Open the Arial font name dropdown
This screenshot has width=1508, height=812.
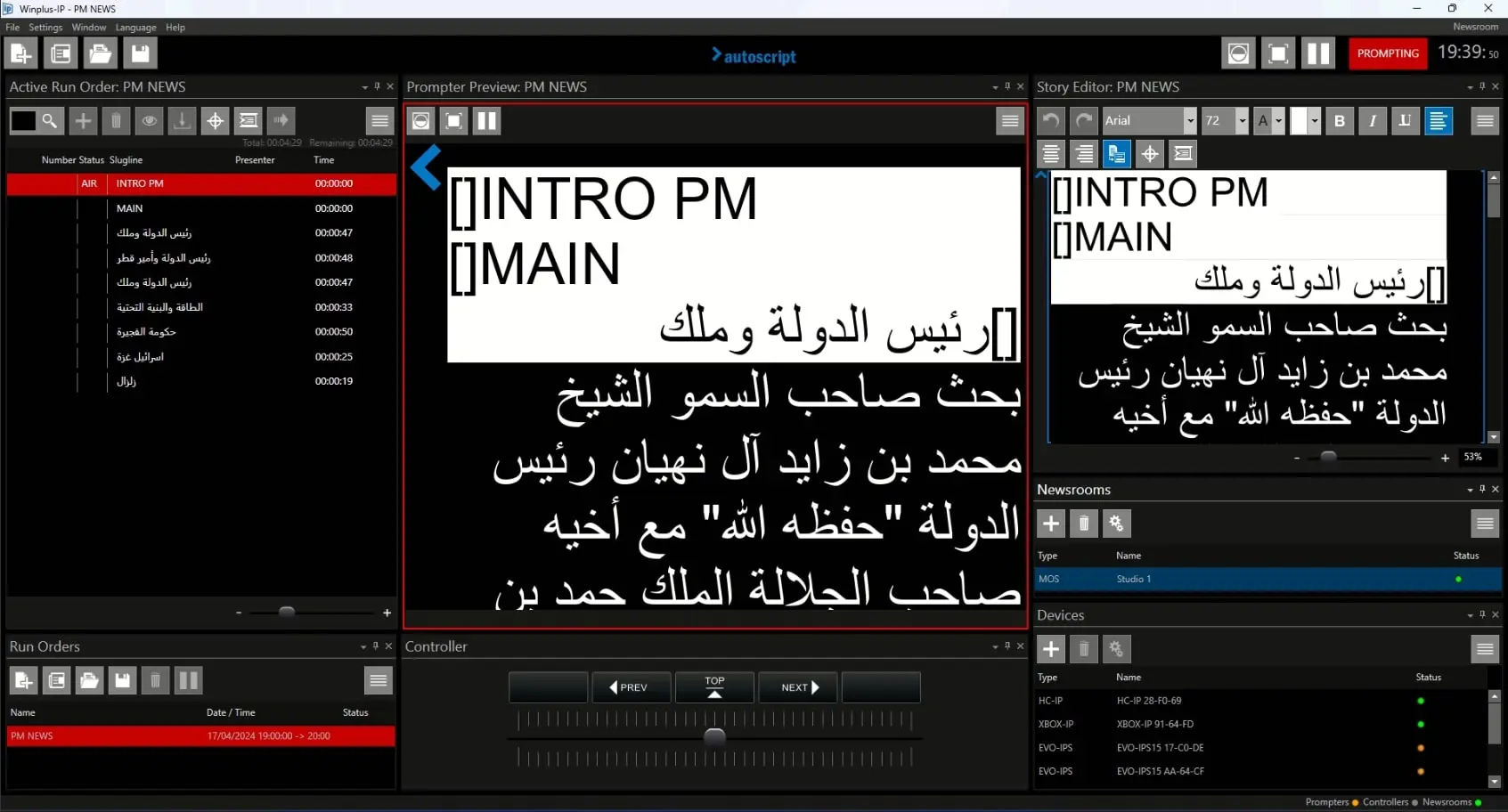point(1189,120)
